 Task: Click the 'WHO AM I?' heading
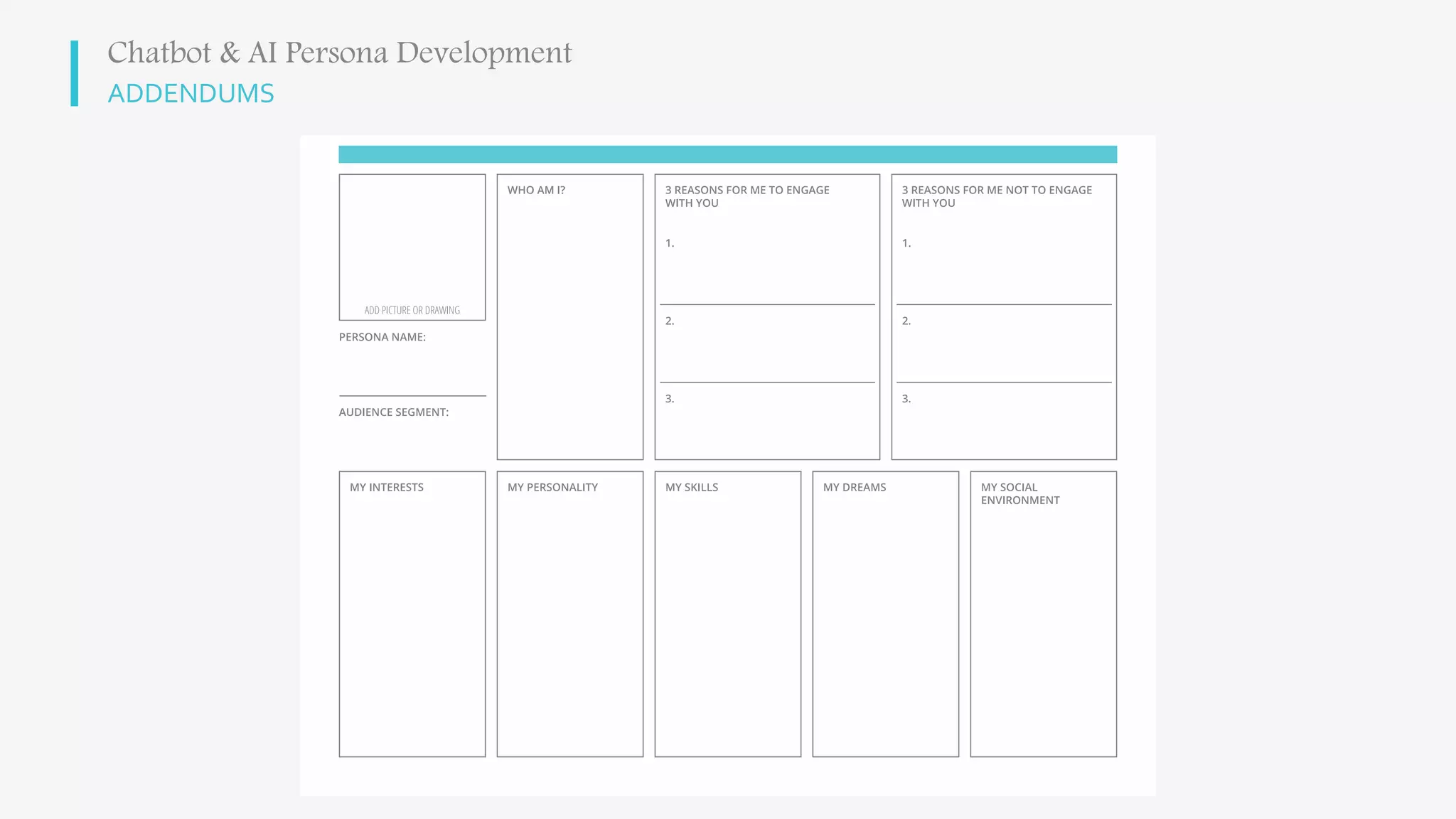click(537, 190)
